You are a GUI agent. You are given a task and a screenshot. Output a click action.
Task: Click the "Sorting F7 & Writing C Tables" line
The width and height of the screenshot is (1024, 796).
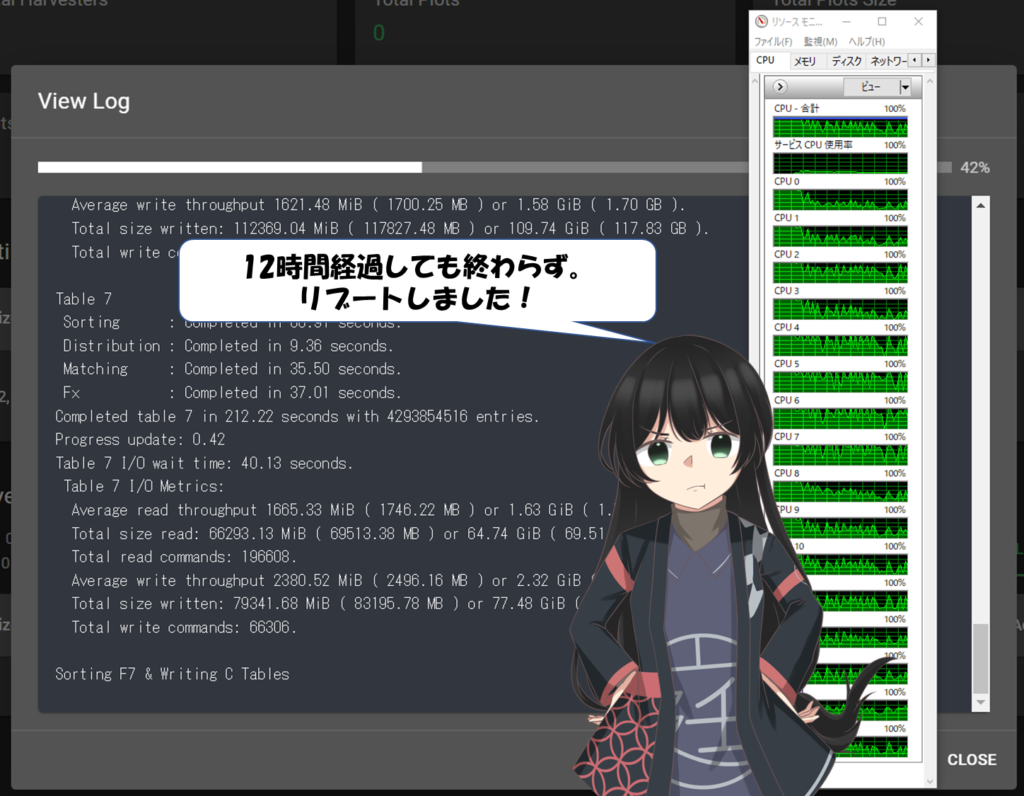pyautogui.click(x=172, y=674)
